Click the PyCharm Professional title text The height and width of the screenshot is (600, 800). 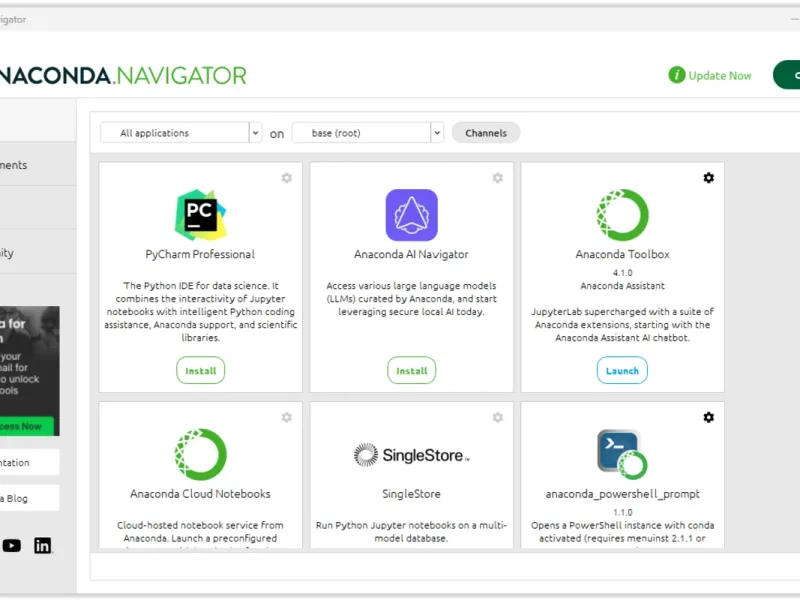click(x=200, y=254)
